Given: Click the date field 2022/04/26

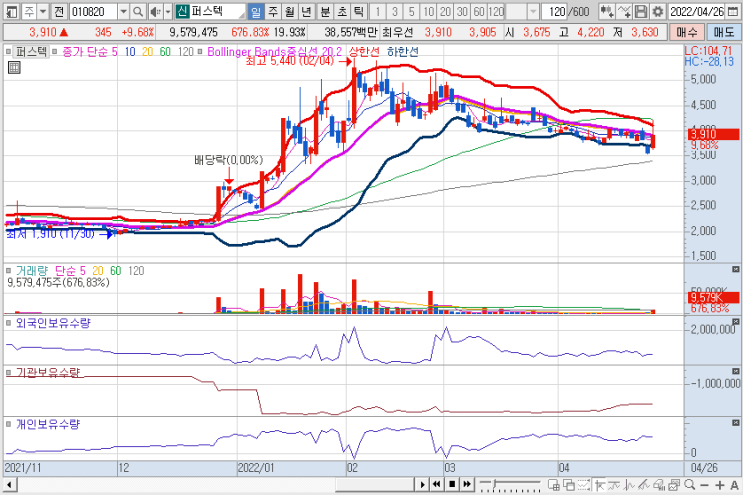Looking at the screenshot, I should (x=697, y=11).
